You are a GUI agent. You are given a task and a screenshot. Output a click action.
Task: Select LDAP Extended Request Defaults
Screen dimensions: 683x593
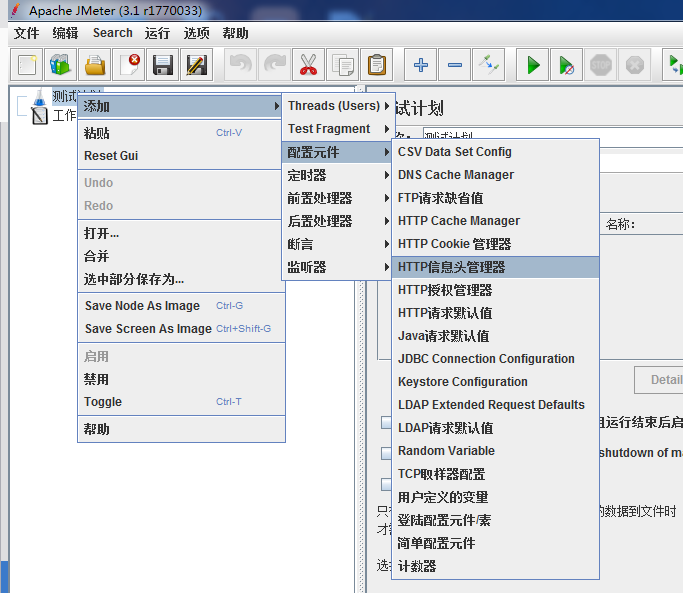coord(495,405)
